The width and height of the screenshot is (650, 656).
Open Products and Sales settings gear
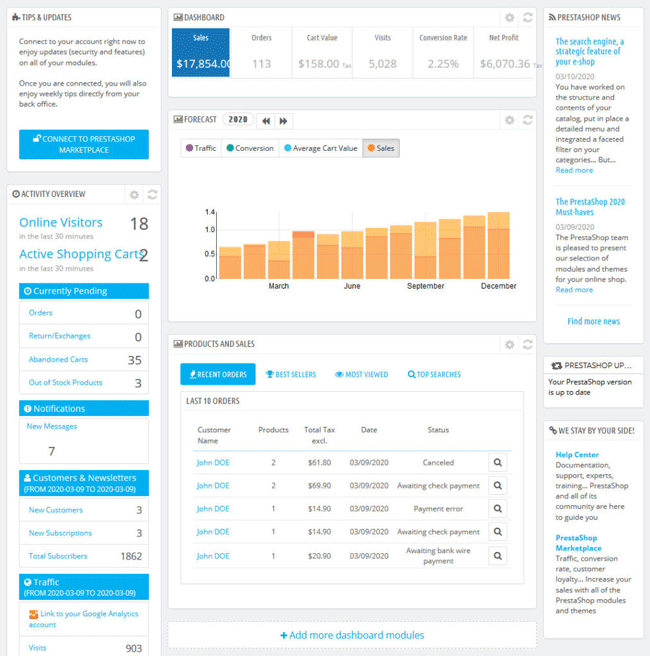[x=509, y=345]
